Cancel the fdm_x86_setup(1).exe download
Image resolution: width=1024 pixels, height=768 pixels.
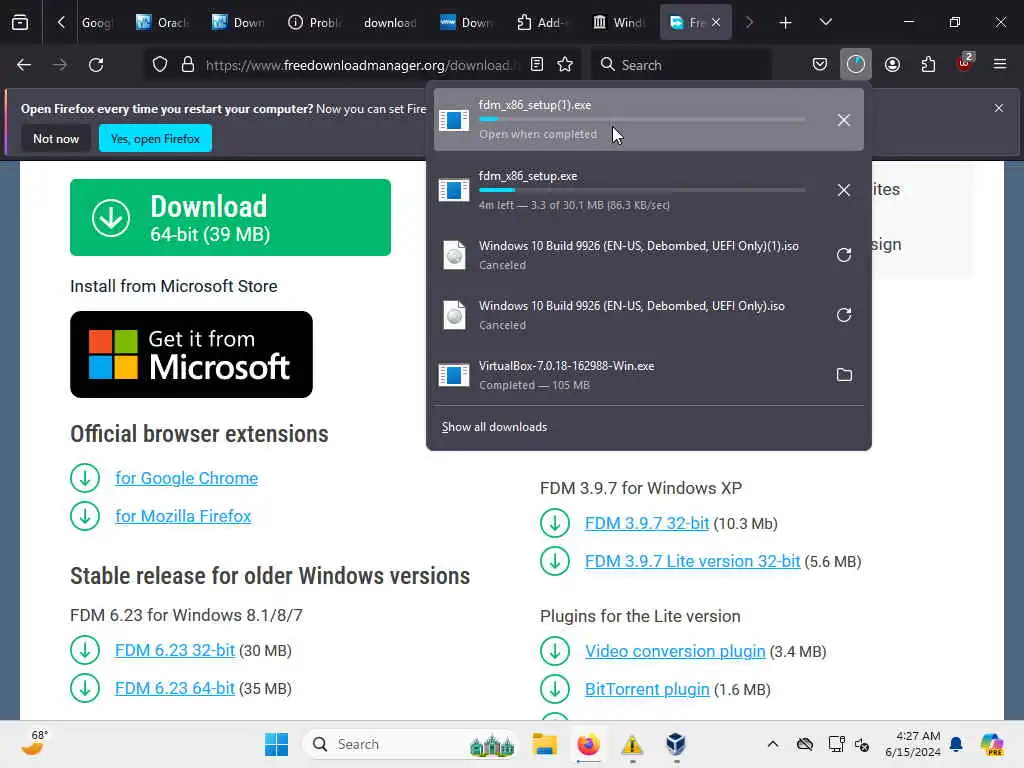pyautogui.click(x=844, y=120)
